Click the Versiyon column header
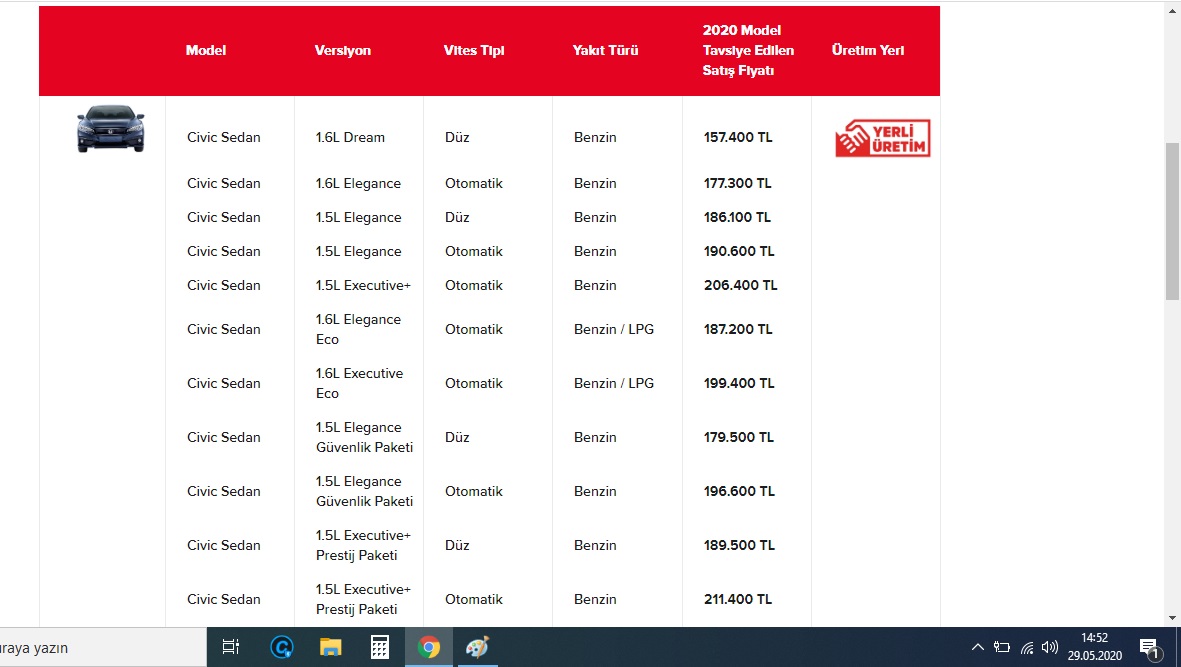 pos(343,50)
